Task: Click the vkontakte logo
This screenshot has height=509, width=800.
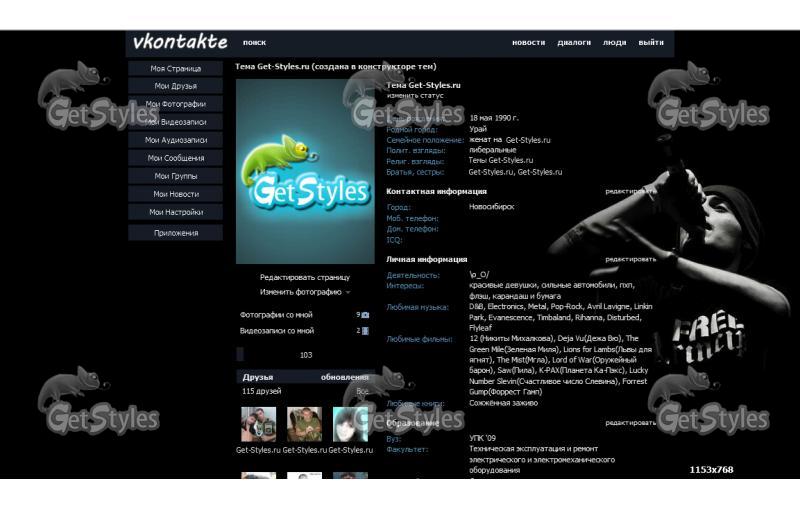Action: click(180, 42)
